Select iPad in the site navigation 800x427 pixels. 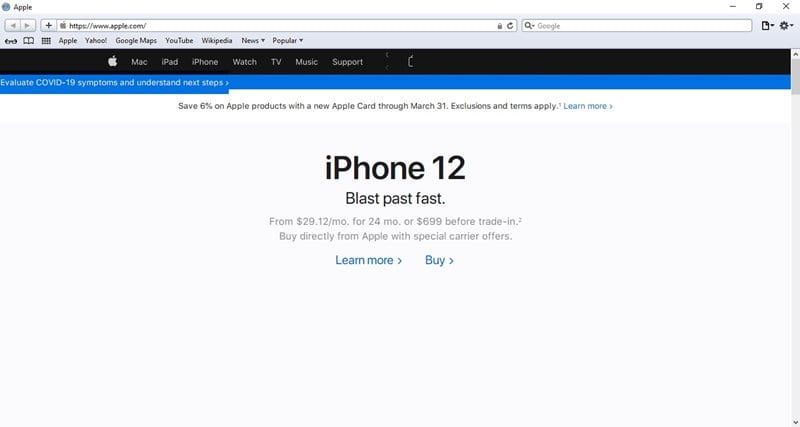(170, 62)
